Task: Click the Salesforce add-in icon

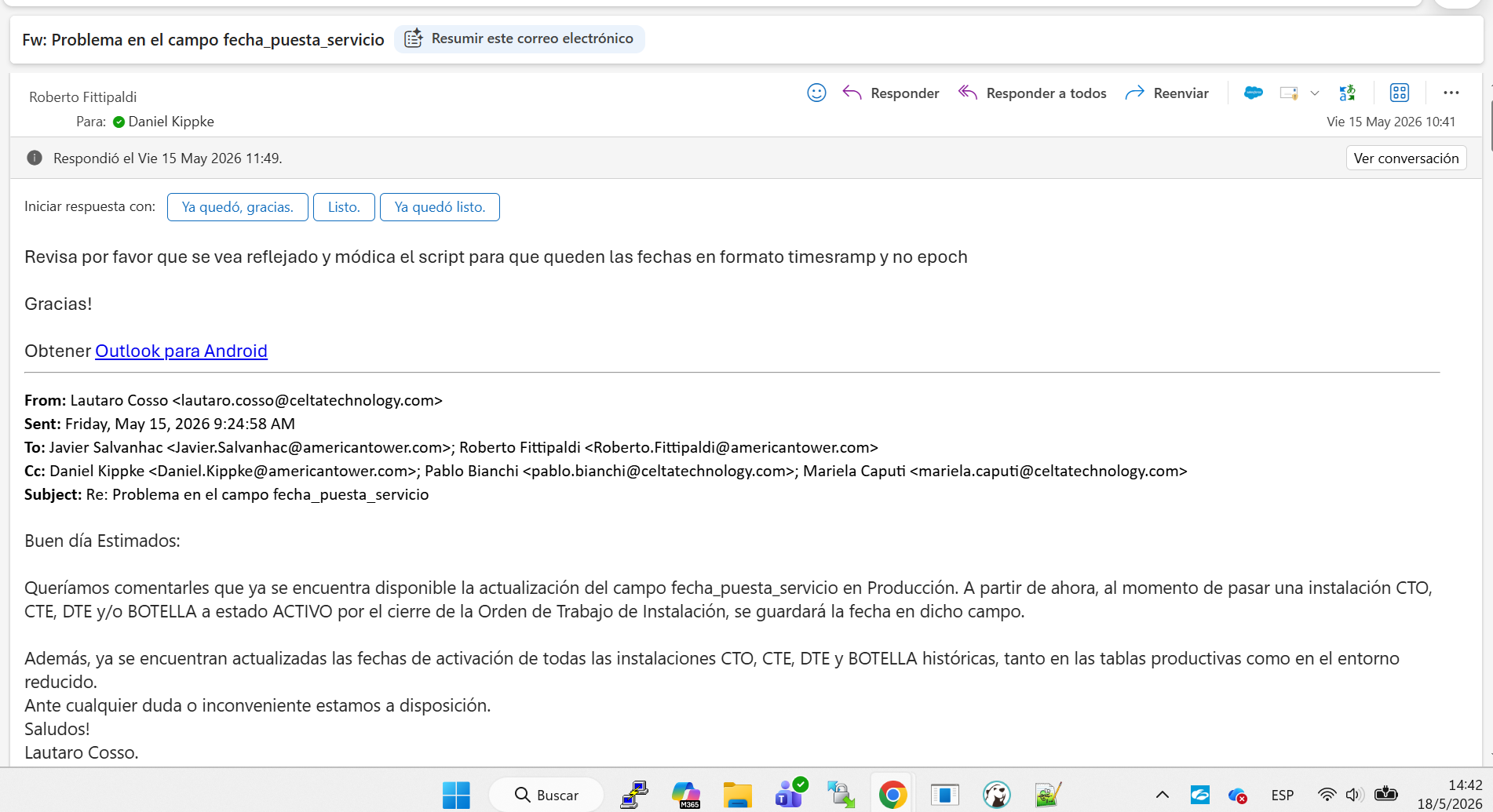Action: [x=1254, y=93]
